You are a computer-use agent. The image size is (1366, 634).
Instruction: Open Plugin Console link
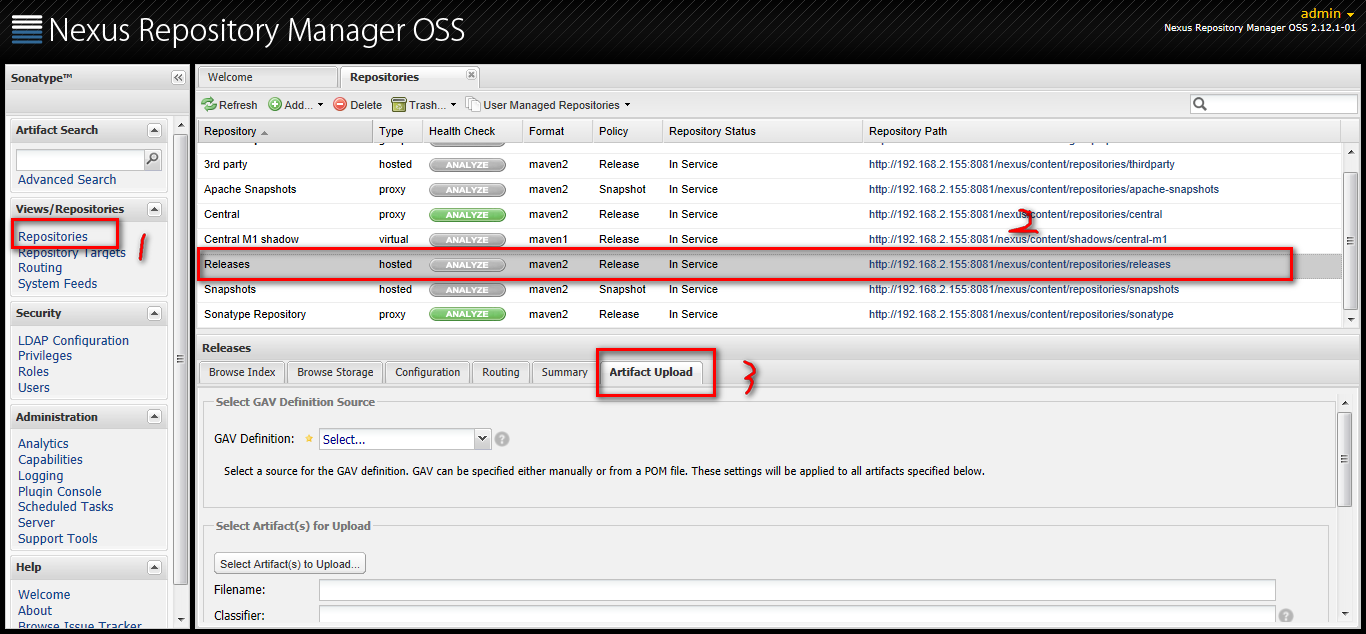(60, 492)
